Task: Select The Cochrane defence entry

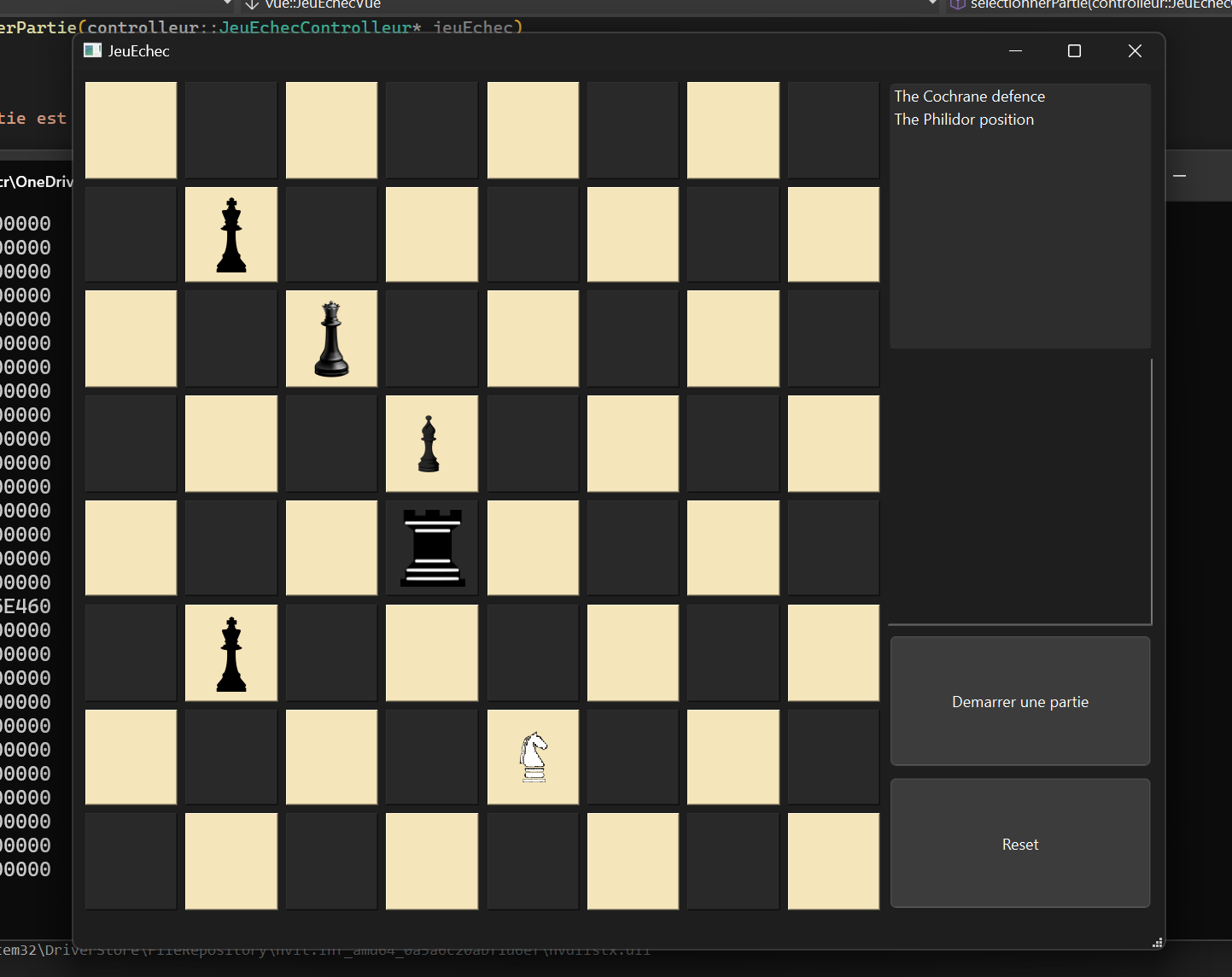Action: click(x=969, y=96)
